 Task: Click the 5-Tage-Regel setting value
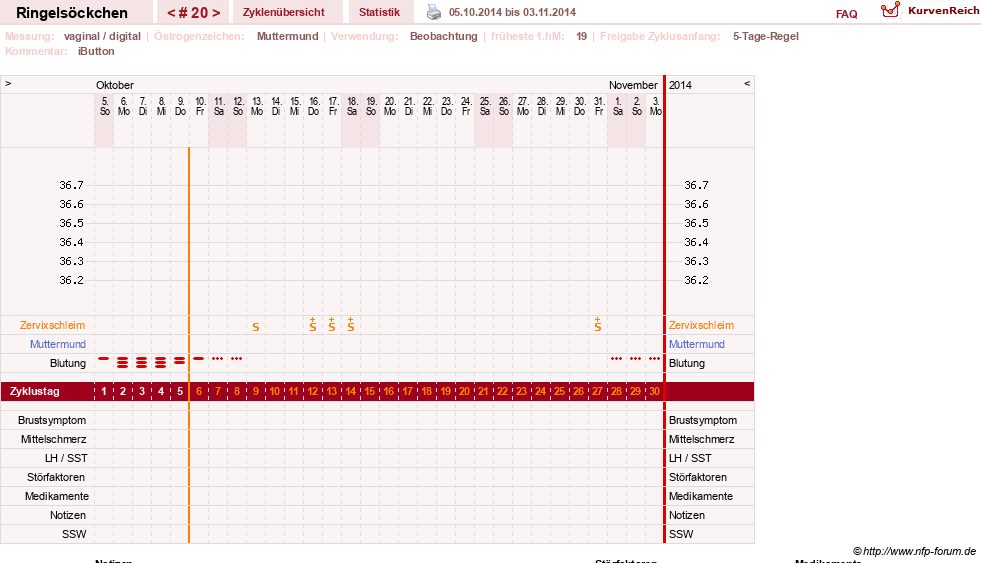(766, 36)
